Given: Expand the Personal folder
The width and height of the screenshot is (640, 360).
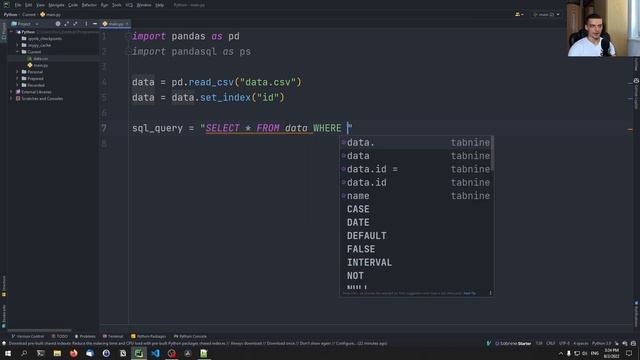Looking at the screenshot, I should tap(17, 72).
